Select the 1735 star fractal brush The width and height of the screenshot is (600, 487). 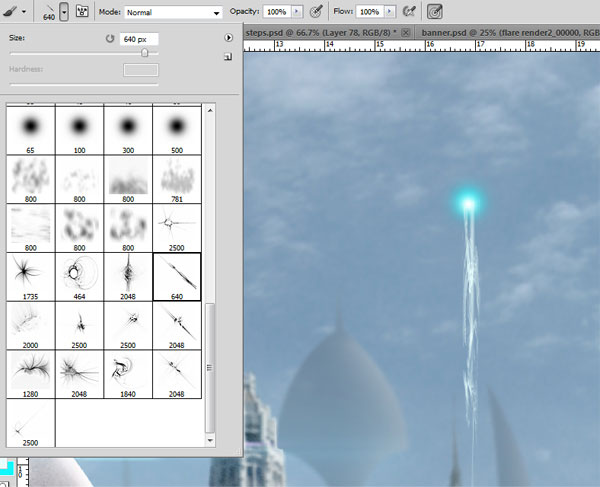31,277
